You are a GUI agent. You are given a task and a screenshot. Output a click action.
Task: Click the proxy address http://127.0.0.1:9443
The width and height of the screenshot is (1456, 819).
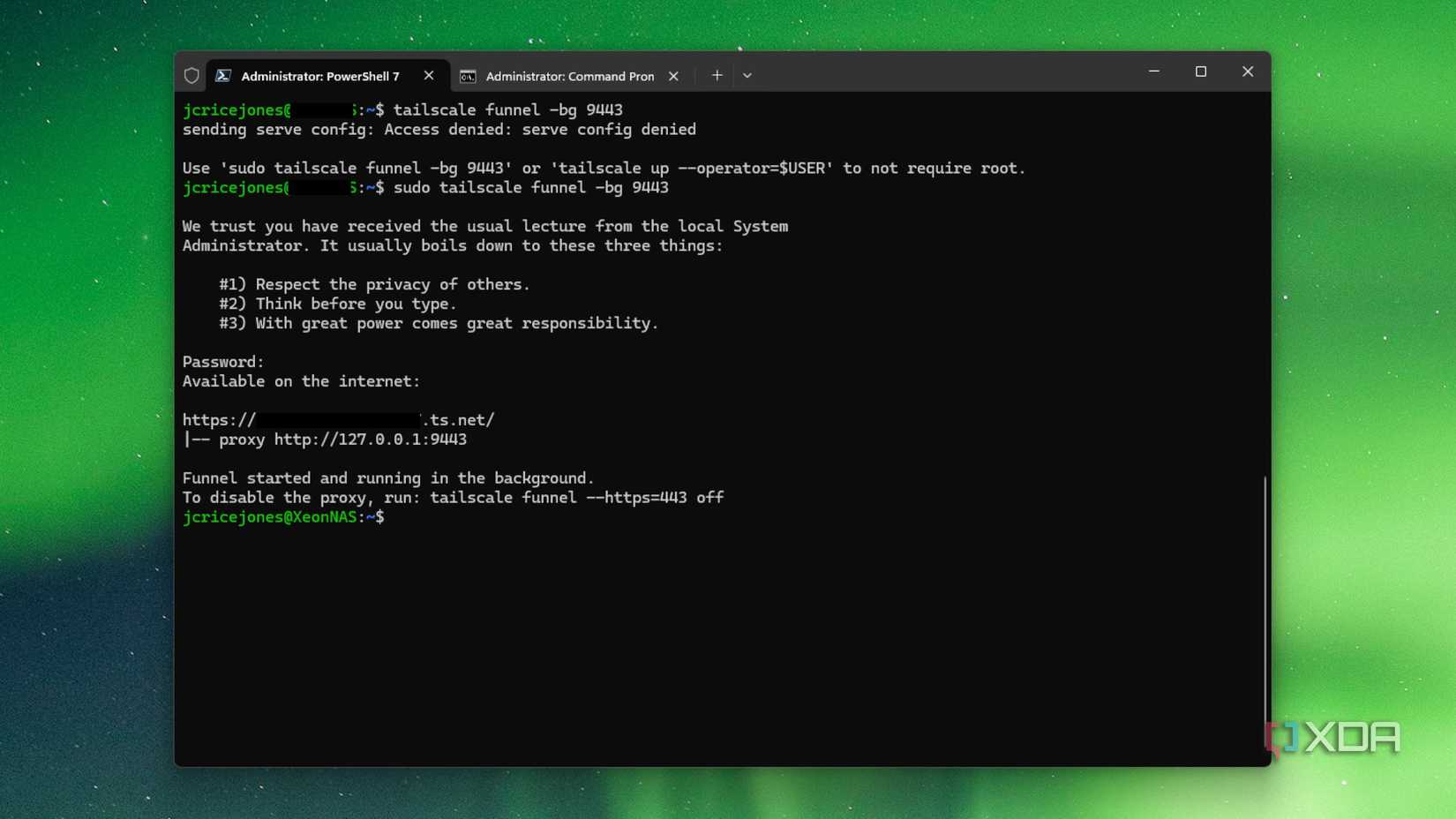[x=371, y=439]
